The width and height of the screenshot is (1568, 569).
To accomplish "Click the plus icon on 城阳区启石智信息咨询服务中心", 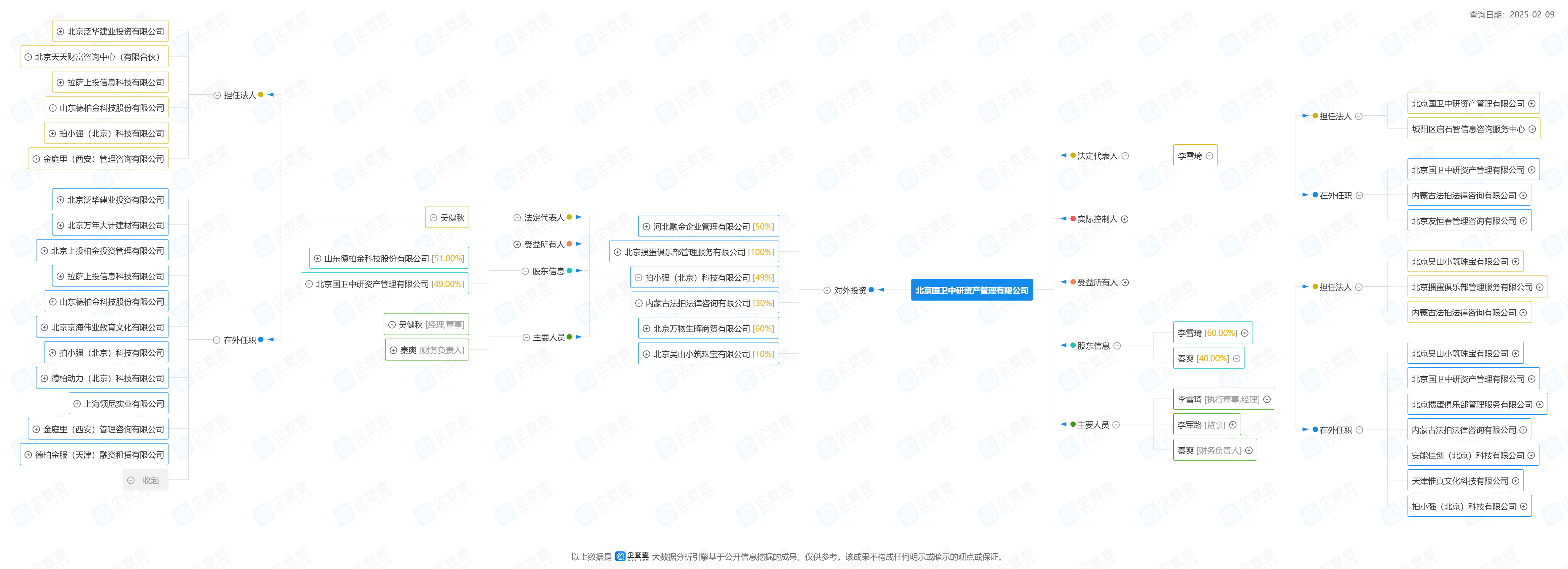I will 1532,129.
